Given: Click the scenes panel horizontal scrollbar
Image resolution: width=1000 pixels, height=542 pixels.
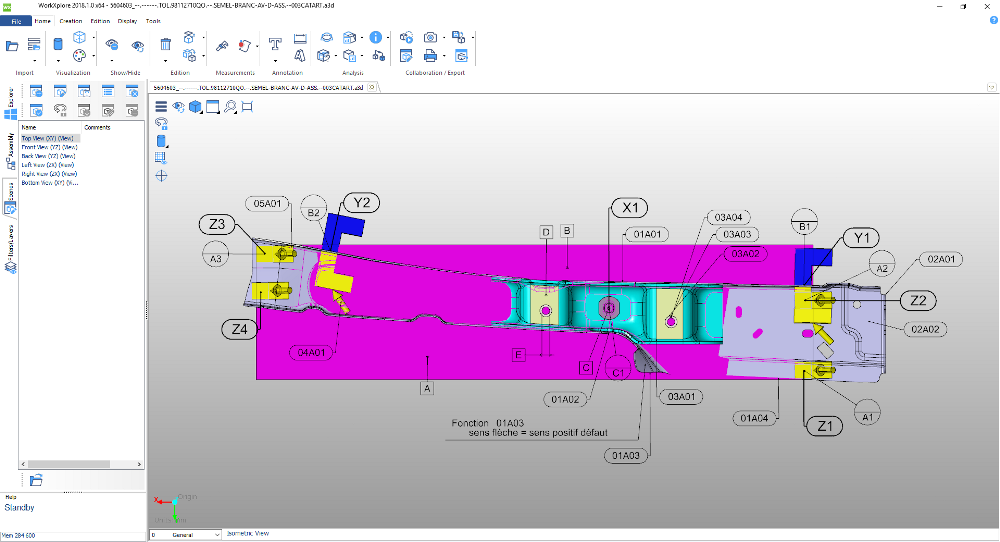Looking at the screenshot, I should tap(81, 464).
